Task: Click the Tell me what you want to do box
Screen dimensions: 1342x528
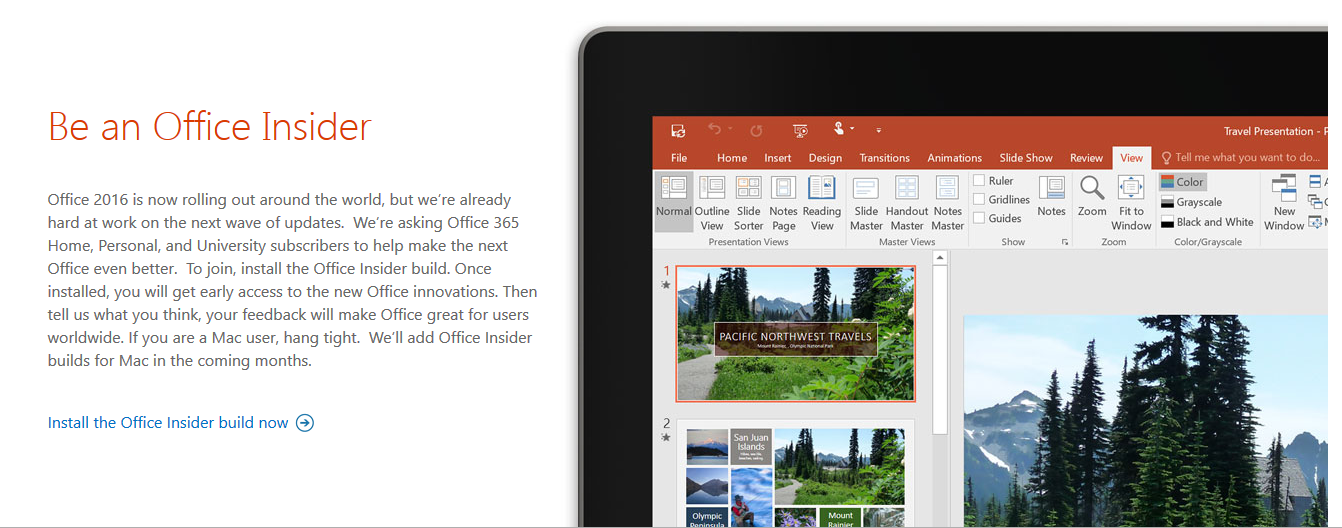Action: 1240,158
